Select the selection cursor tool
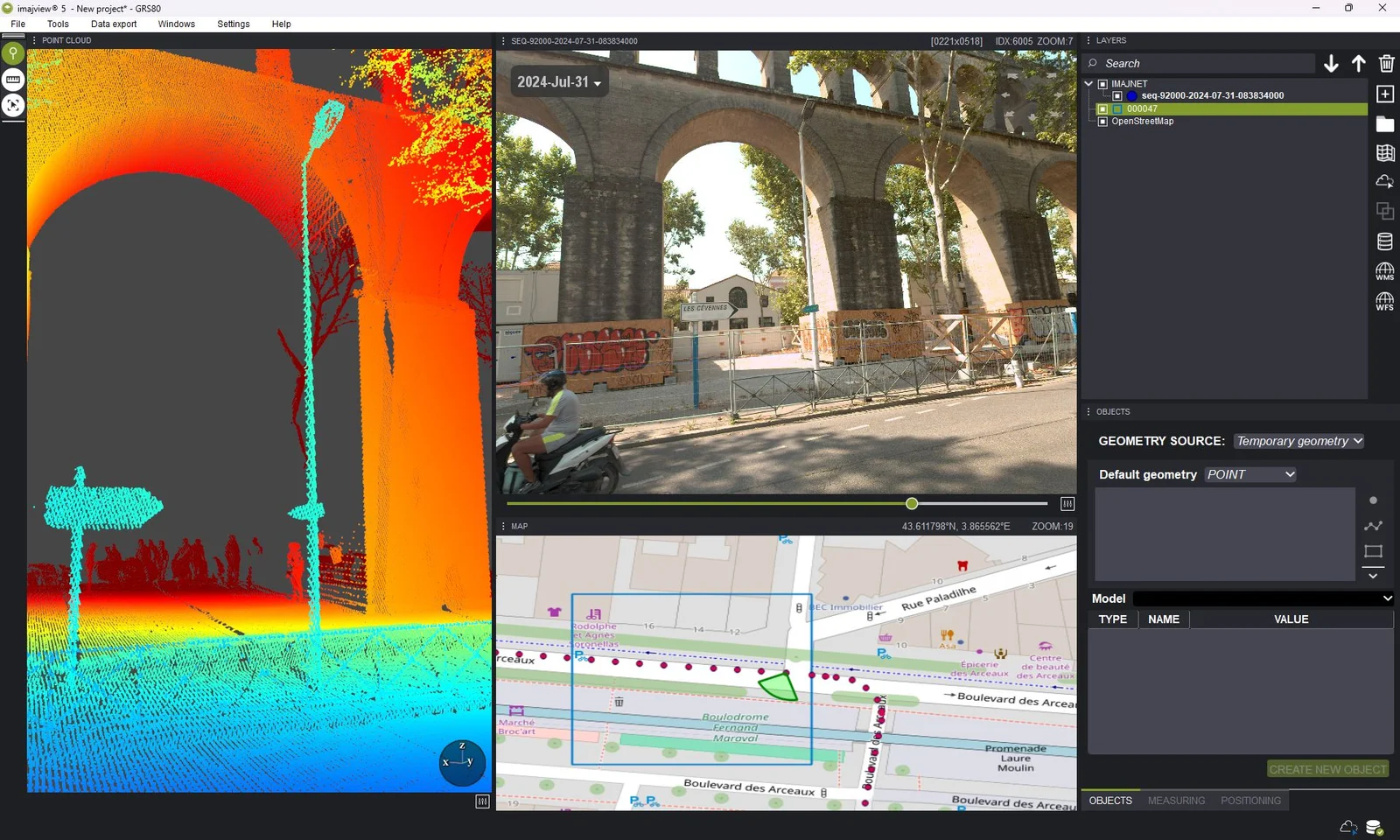 click(x=13, y=105)
